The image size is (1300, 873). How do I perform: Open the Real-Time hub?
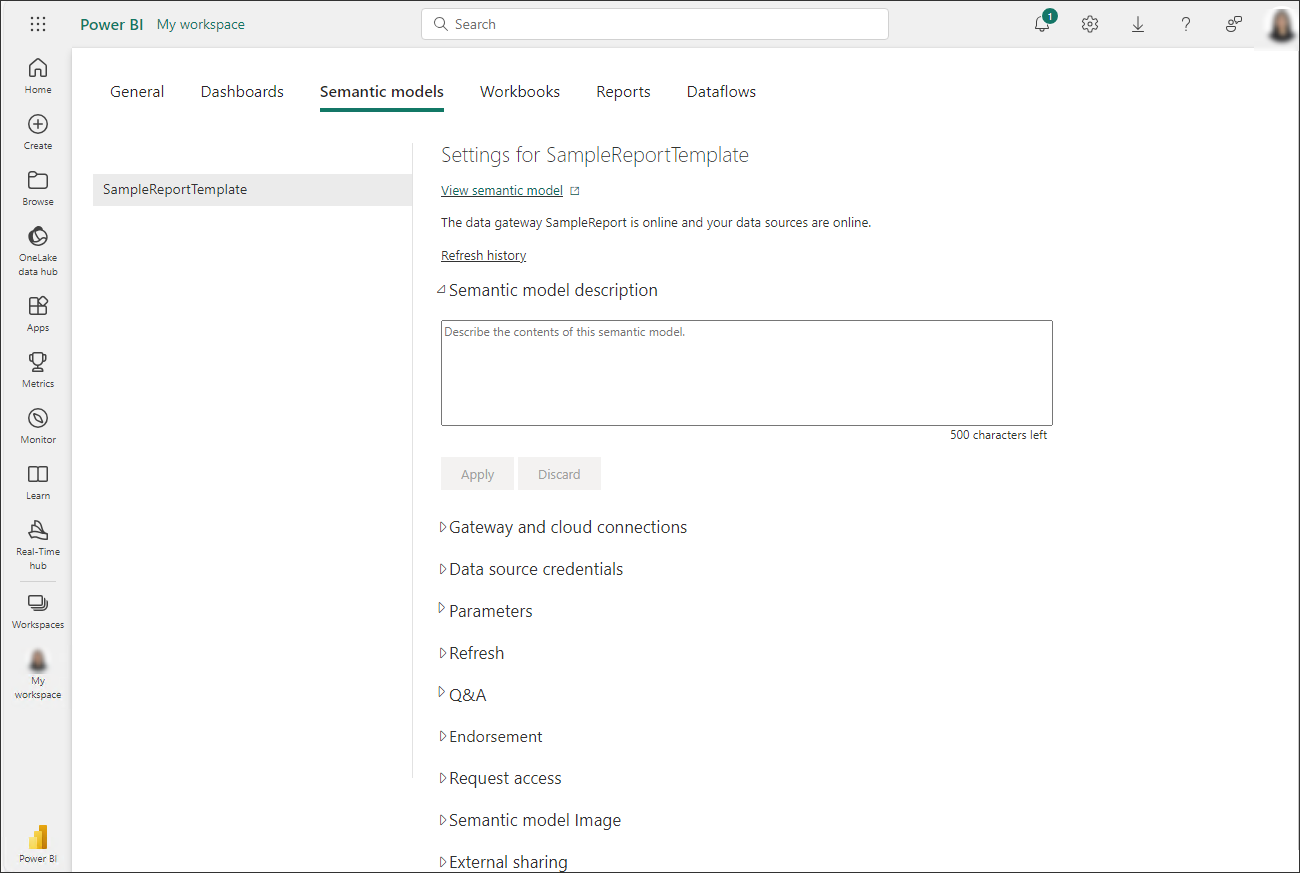(x=37, y=540)
